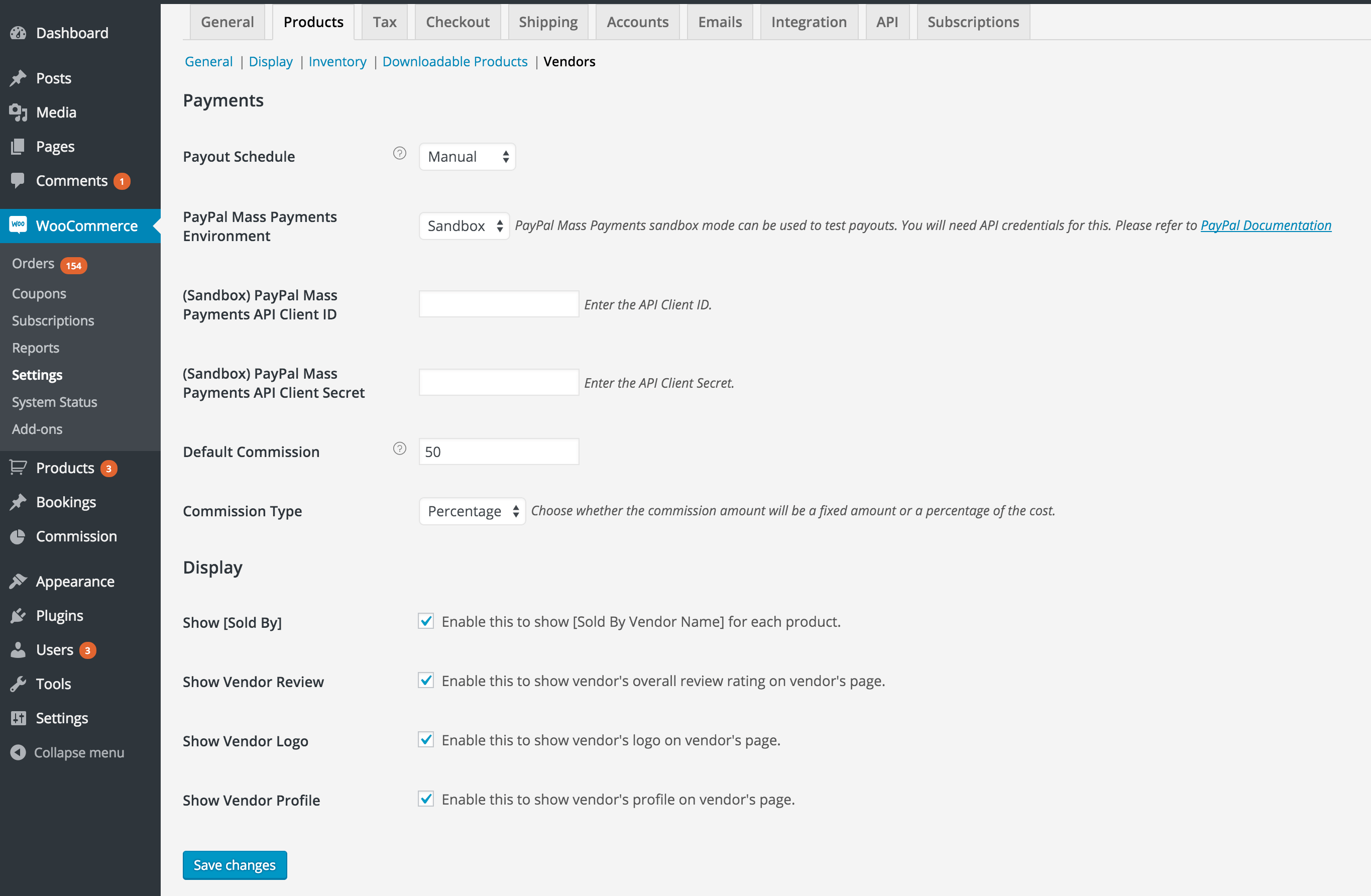Disable the Show [Sold By] checkbox
The height and width of the screenshot is (896, 1371).
[x=426, y=621]
